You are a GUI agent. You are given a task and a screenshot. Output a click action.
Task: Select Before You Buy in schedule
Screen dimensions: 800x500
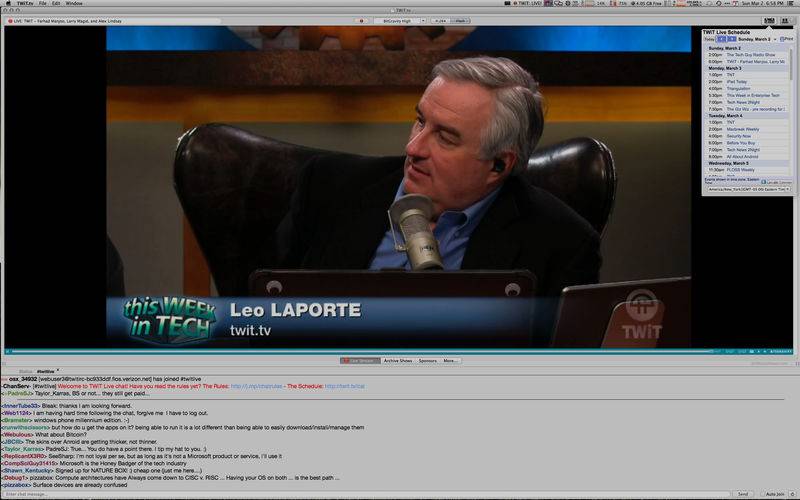tap(740, 143)
